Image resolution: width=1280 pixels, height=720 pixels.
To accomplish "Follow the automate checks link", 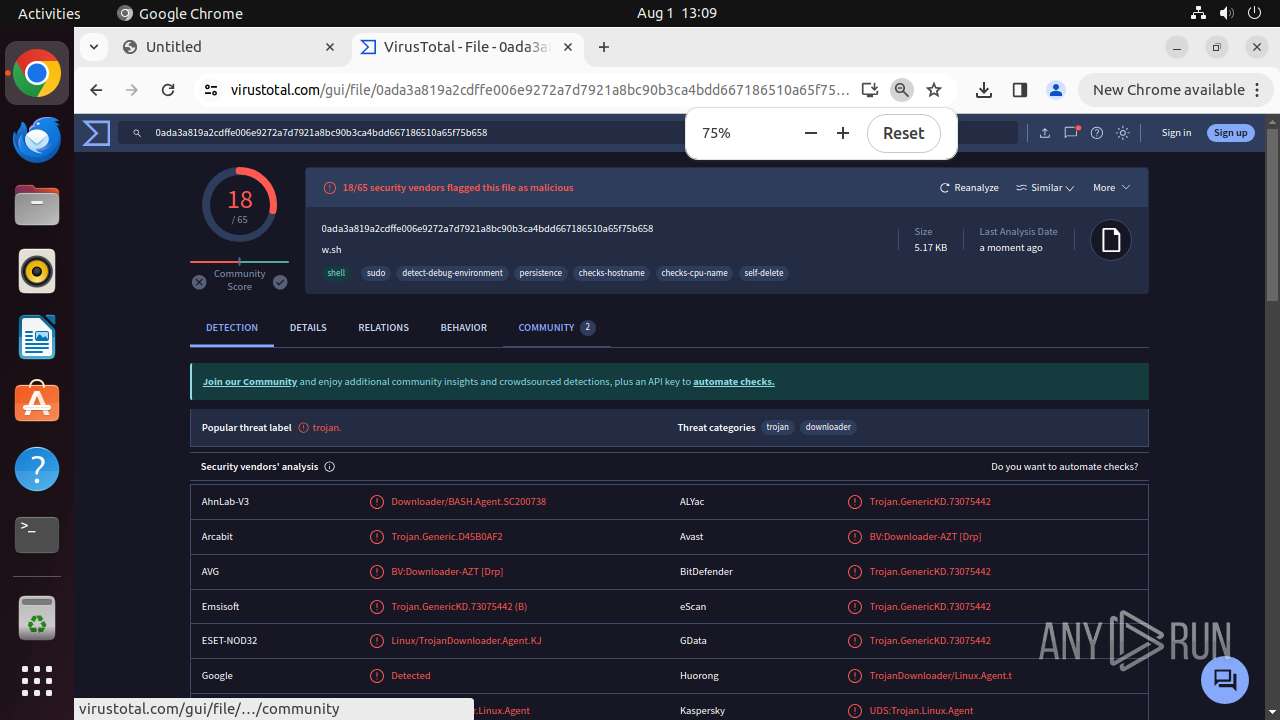I will pyautogui.click(x=734, y=382).
